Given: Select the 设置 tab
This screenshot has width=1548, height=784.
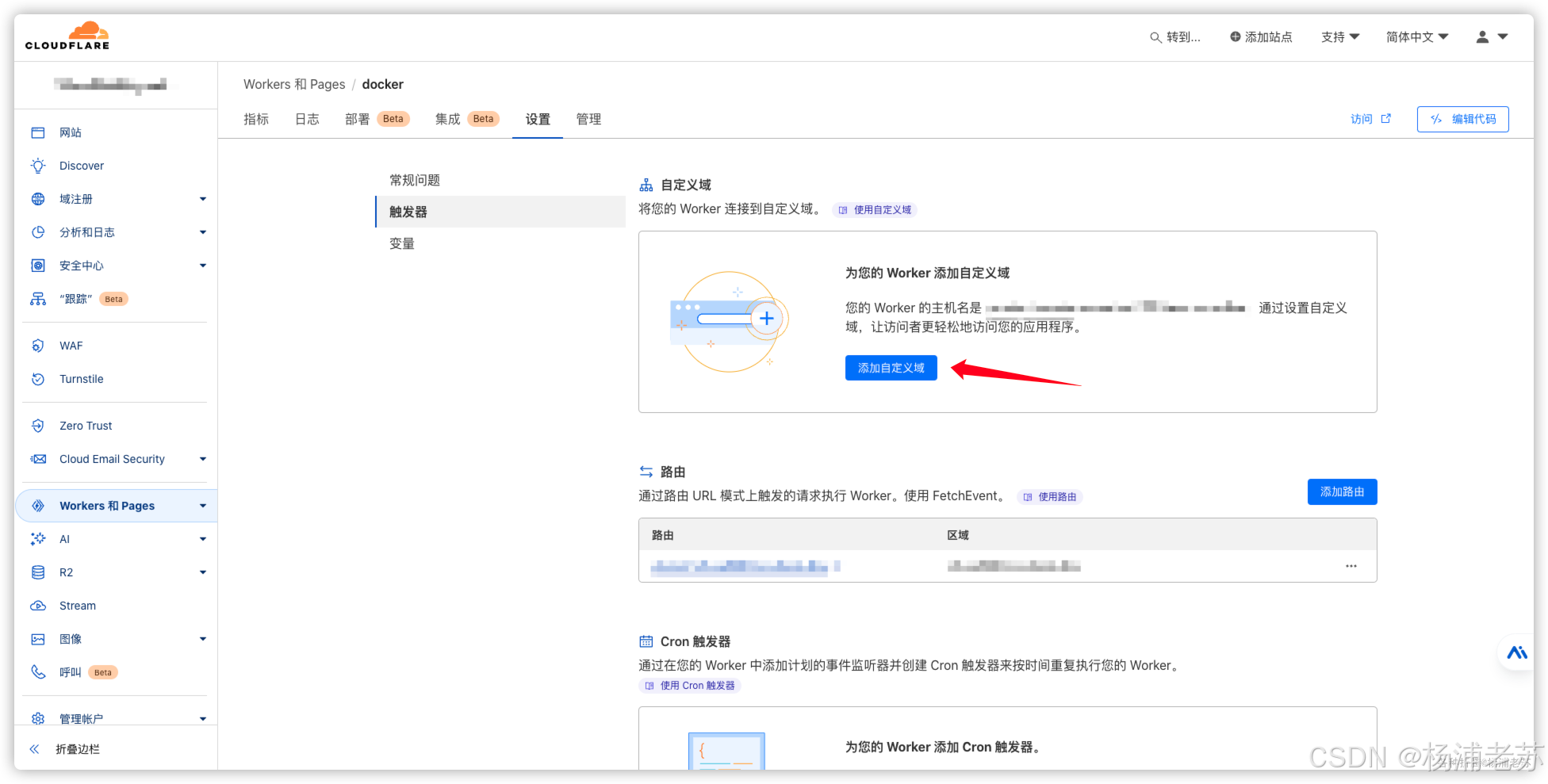Looking at the screenshot, I should [x=538, y=119].
